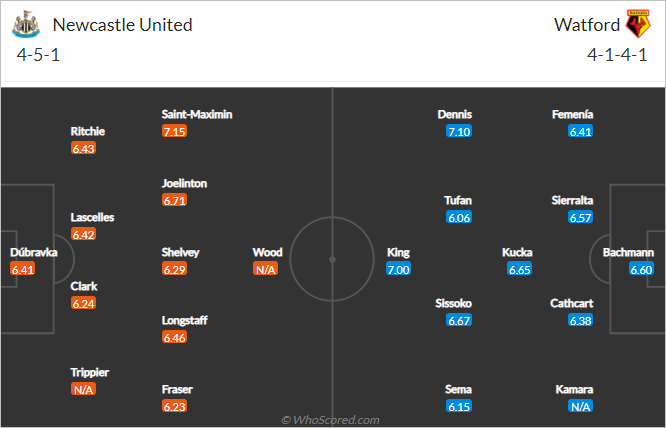The image size is (666, 428).
Task: Click Lascelles's 6.42 rating badge
Action: [x=83, y=234]
